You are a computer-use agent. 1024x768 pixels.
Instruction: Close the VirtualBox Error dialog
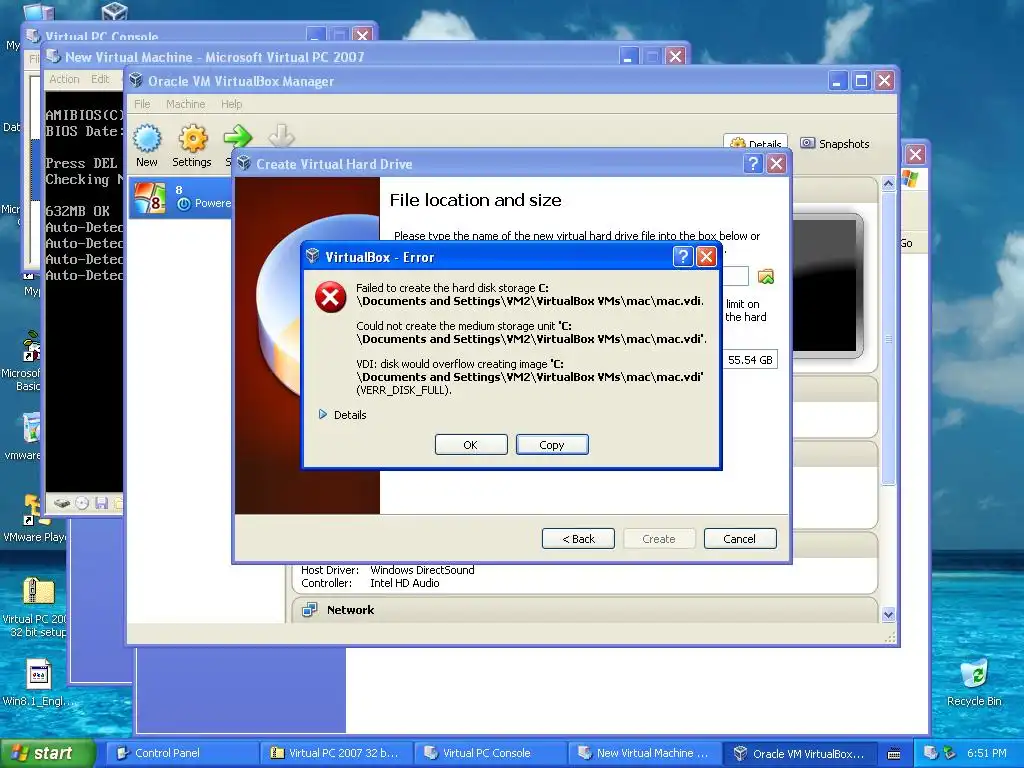pos(706,257)
